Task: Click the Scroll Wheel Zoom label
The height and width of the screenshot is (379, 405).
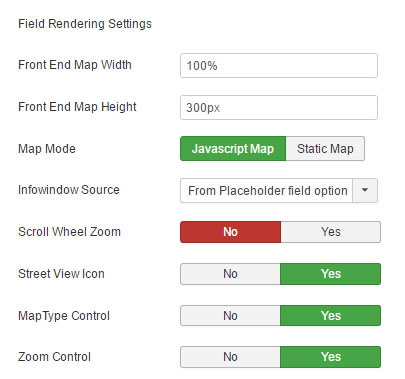Action: click(69, 232)
